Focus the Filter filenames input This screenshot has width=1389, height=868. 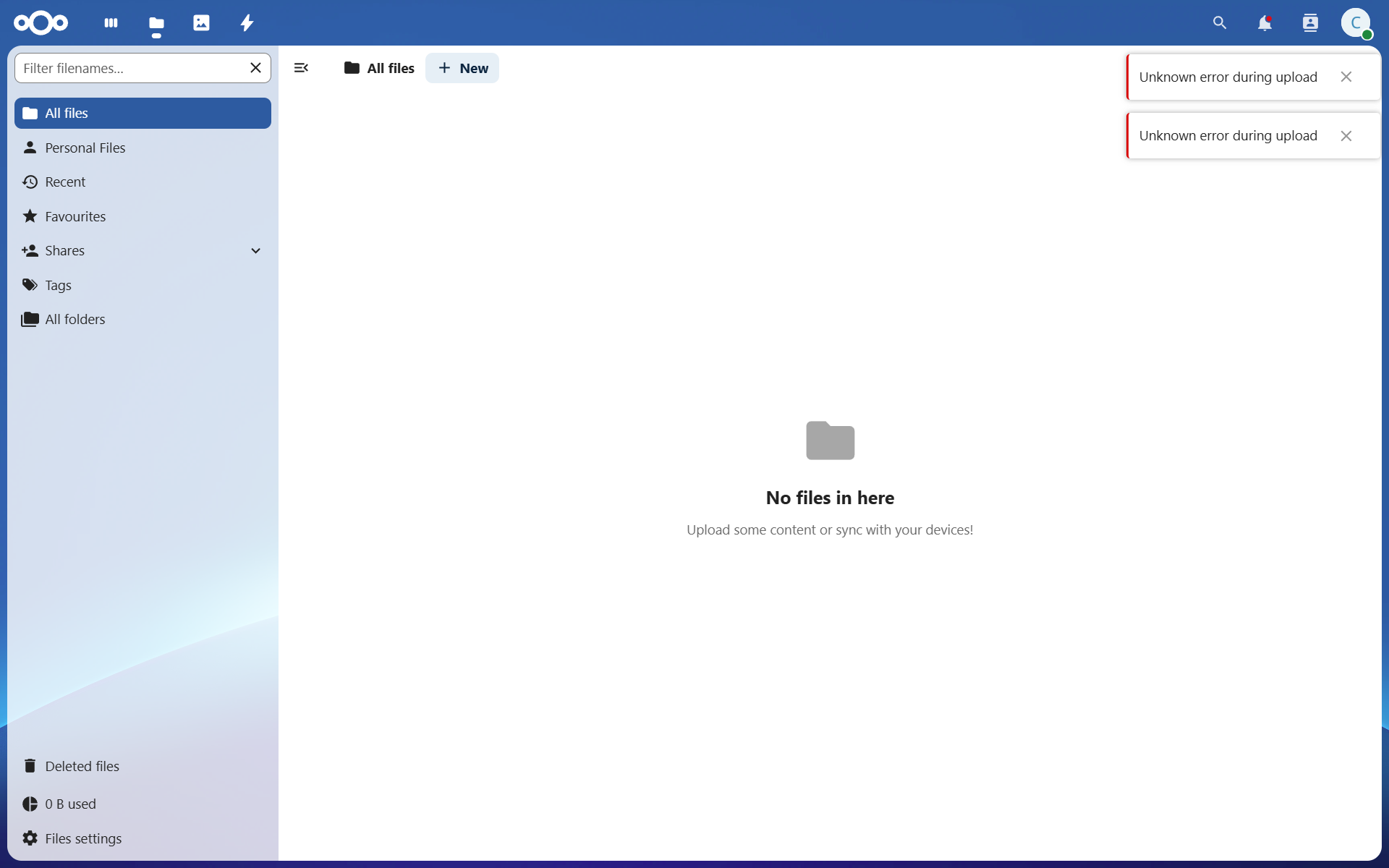[130, 68]
